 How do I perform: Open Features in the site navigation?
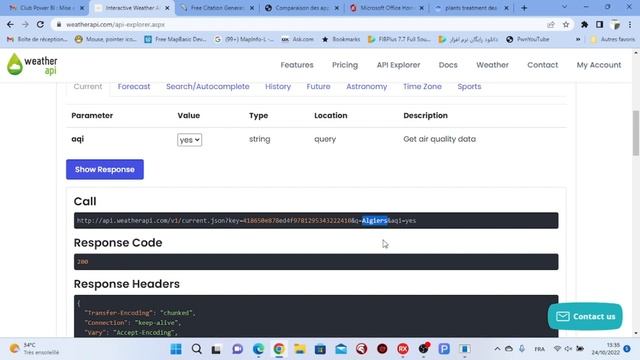coord(297,65)
